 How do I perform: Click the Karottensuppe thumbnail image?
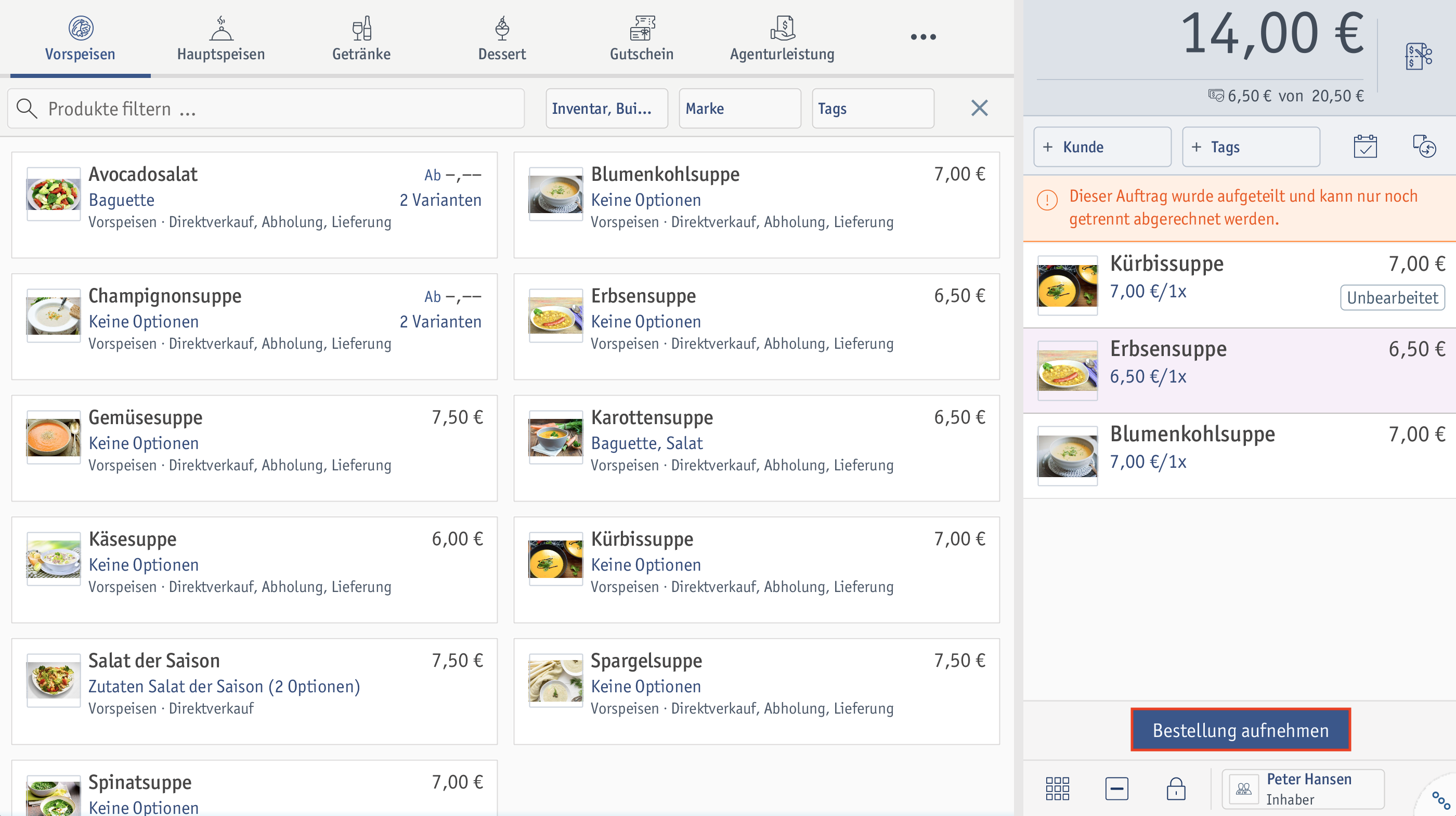(555, 437)
